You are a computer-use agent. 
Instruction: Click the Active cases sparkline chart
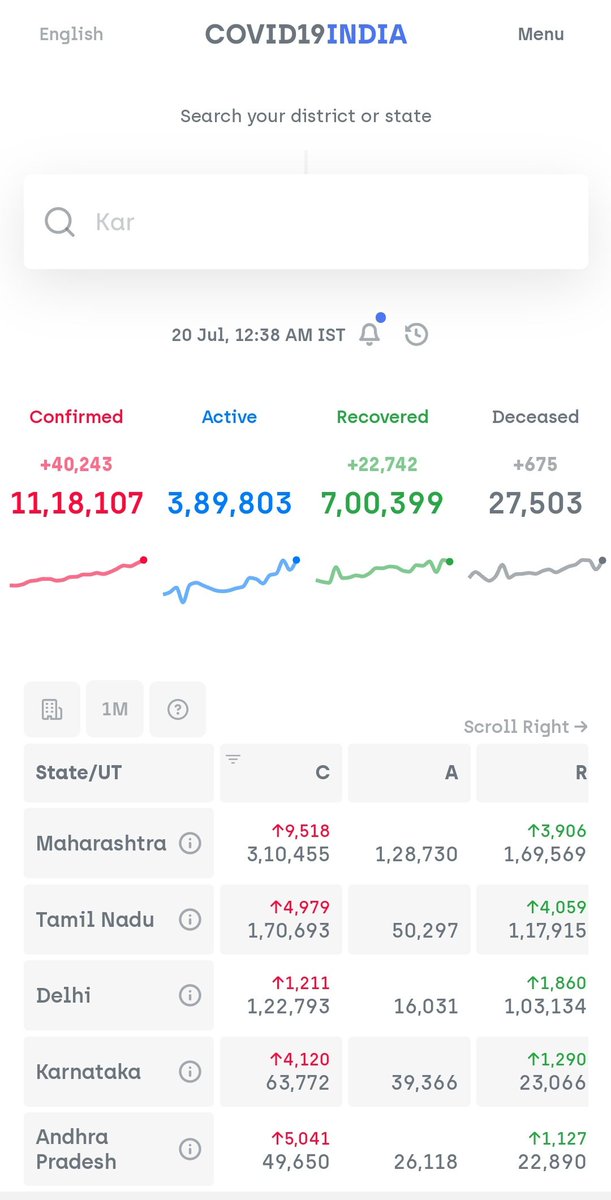[231, 581]
